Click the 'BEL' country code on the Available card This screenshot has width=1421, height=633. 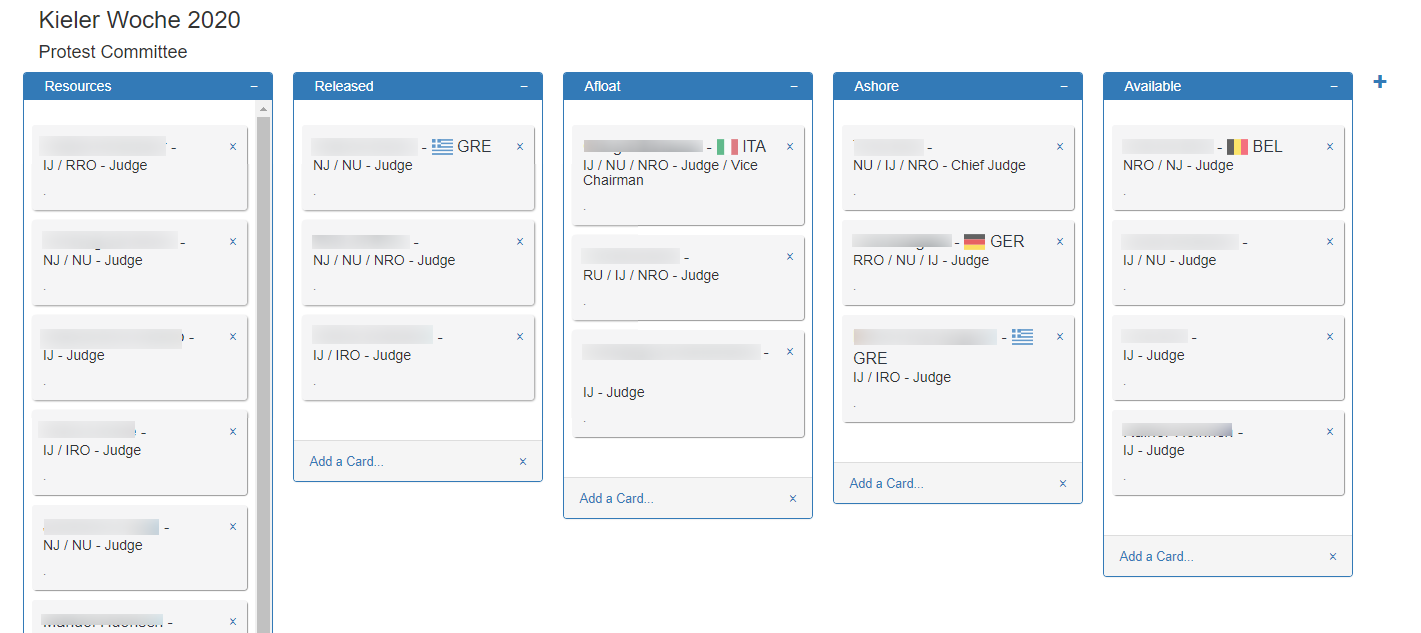point(1268,146)
